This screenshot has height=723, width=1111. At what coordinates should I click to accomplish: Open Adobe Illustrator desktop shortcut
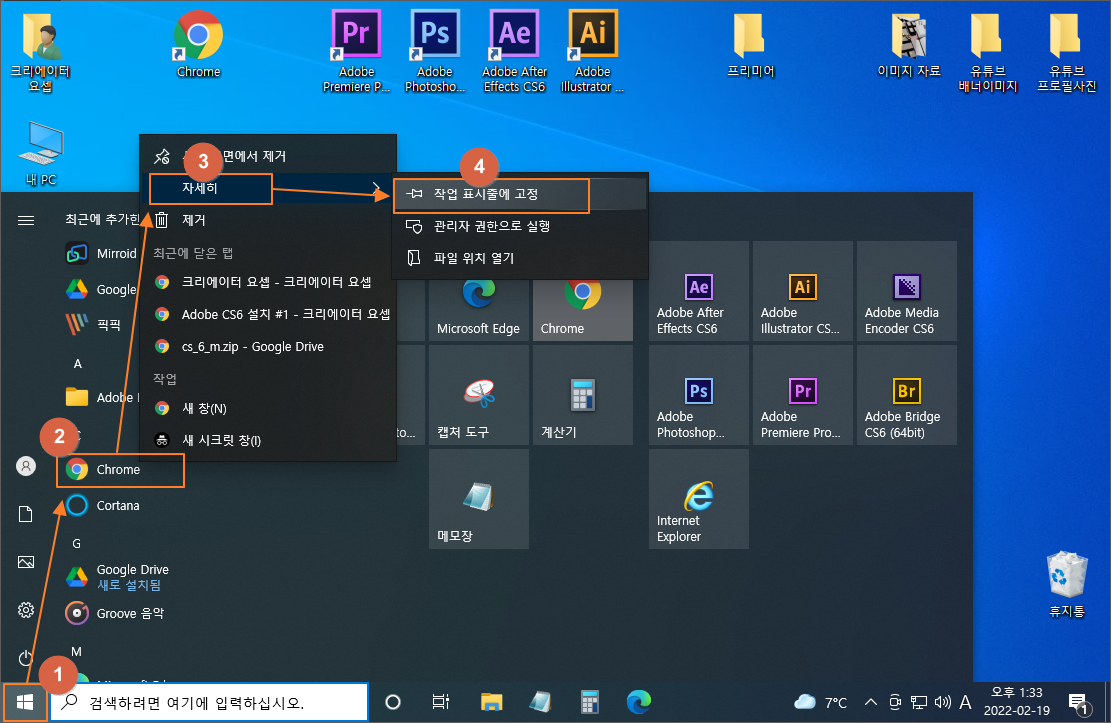coord(592,51)
